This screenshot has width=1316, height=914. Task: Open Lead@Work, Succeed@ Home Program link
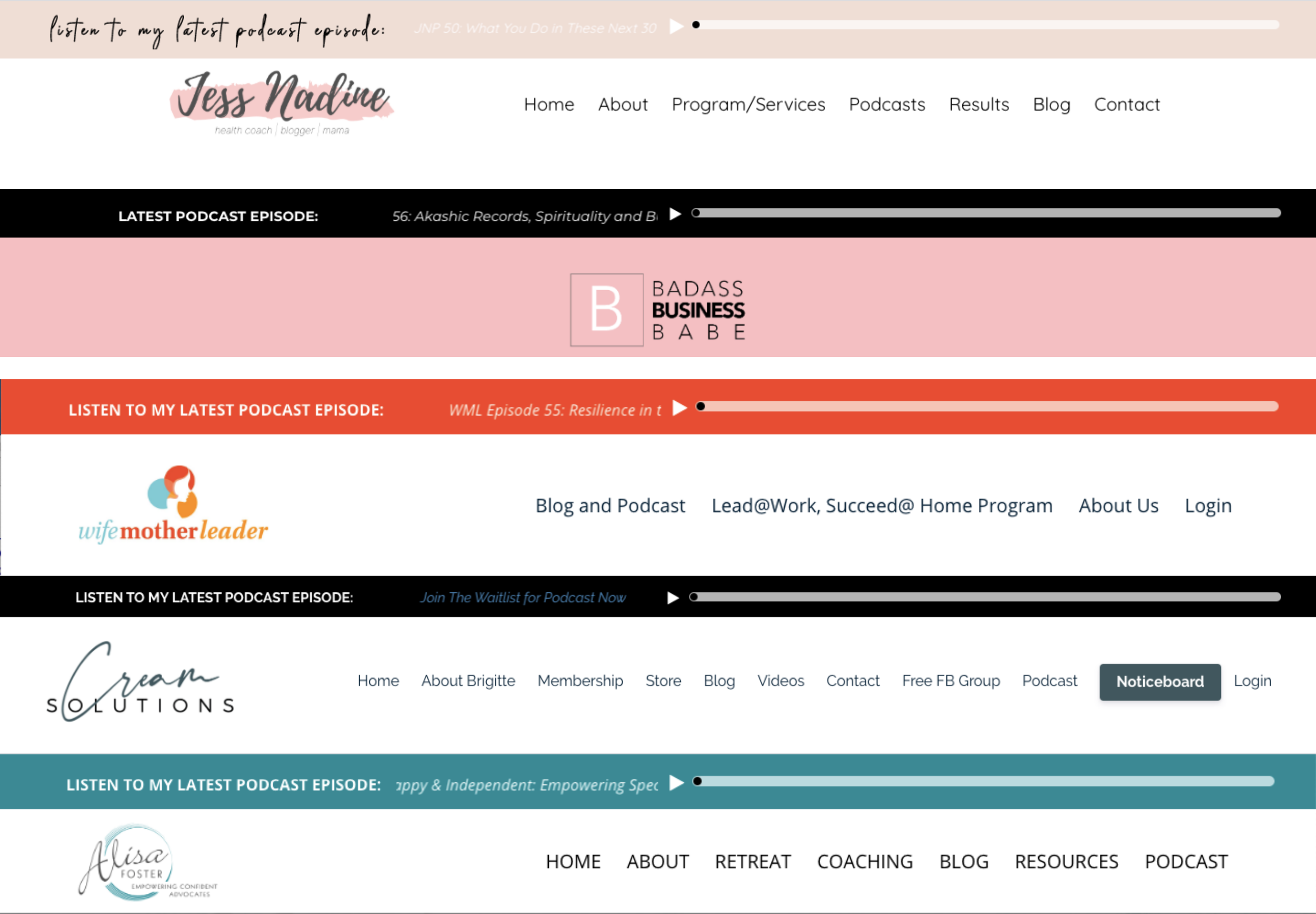coord(882,506)
